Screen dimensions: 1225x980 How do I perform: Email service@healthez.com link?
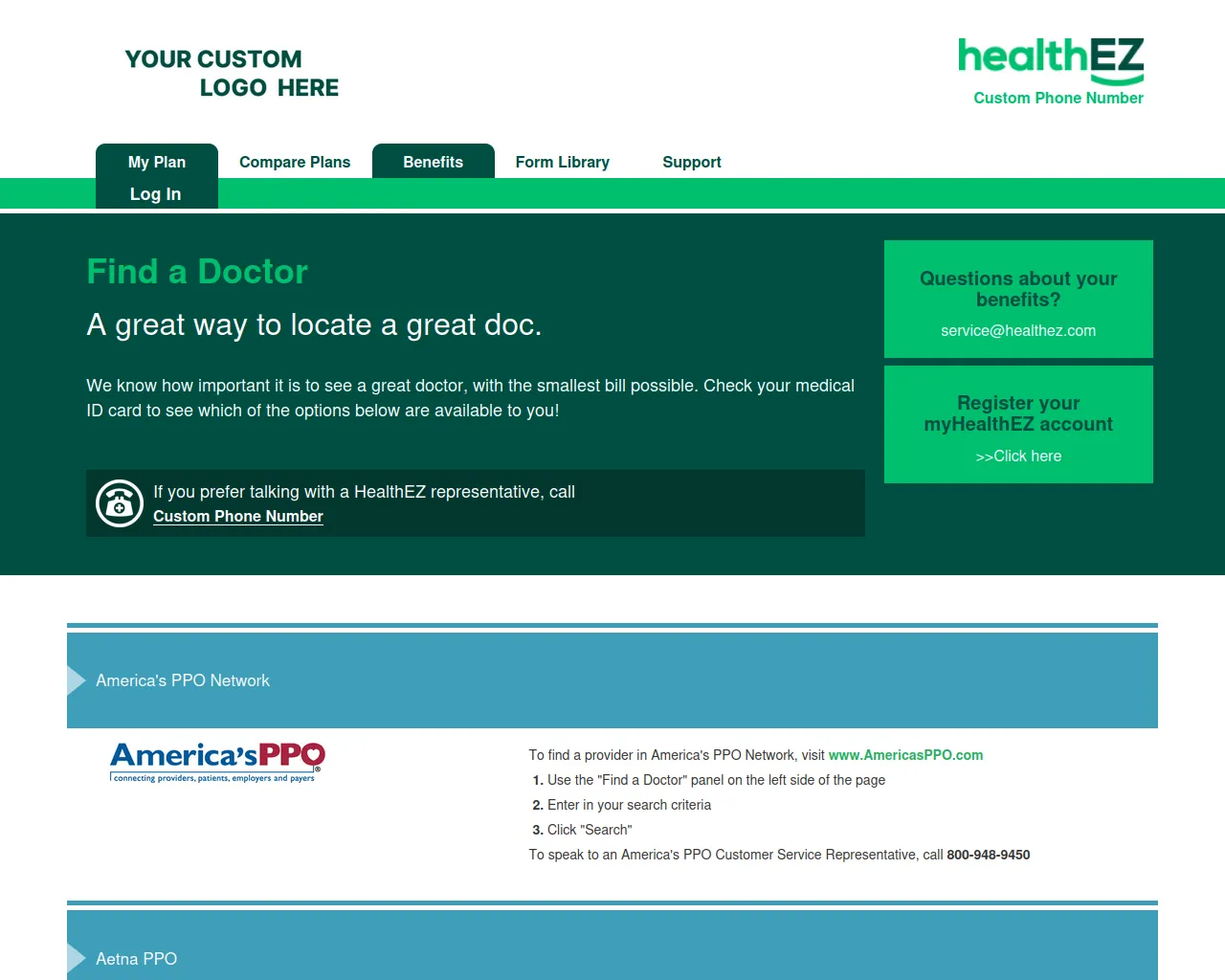tap(1018, 330)
